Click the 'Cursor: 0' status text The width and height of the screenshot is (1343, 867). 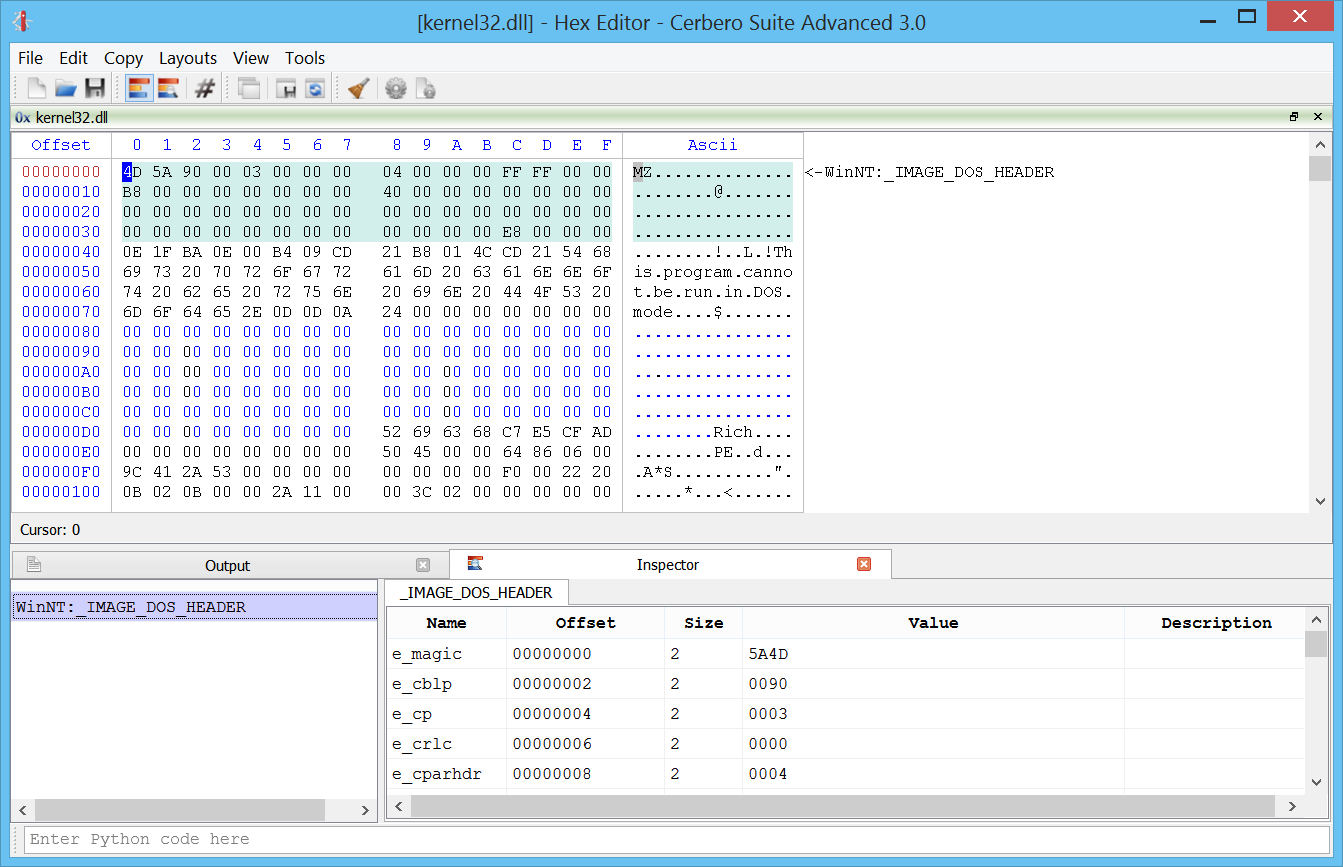click(x=50, y=530)
